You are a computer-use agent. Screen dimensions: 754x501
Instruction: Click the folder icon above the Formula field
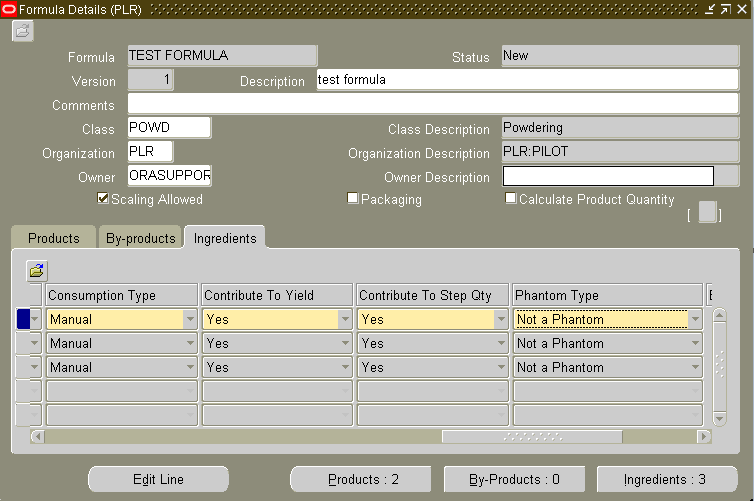point(23,32)
